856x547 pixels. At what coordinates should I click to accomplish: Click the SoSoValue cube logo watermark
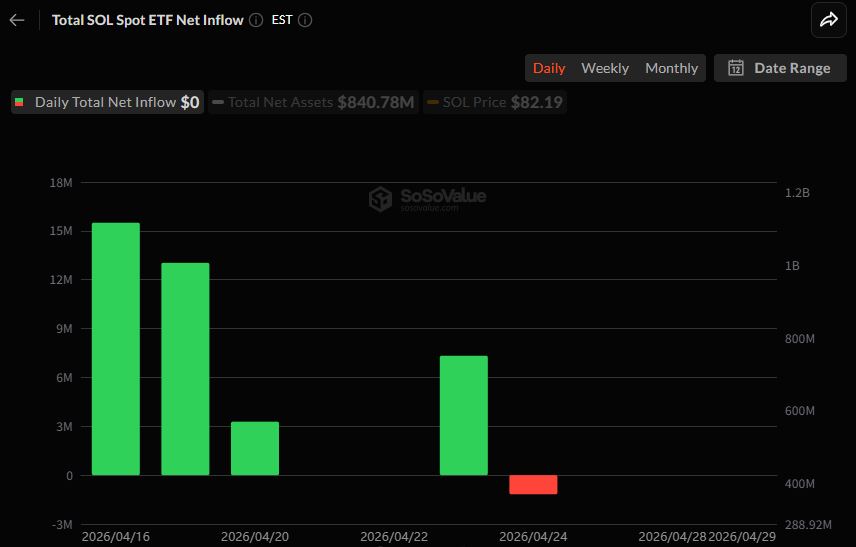380,198
